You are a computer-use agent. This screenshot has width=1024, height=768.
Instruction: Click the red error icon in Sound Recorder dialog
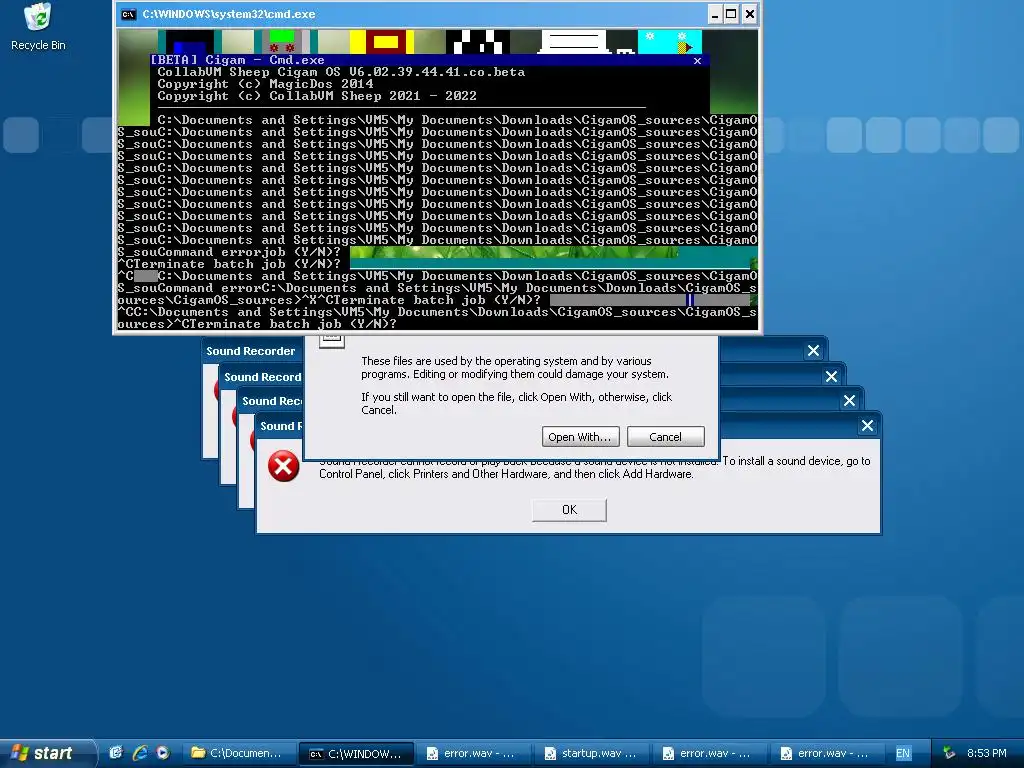point(283,466)
